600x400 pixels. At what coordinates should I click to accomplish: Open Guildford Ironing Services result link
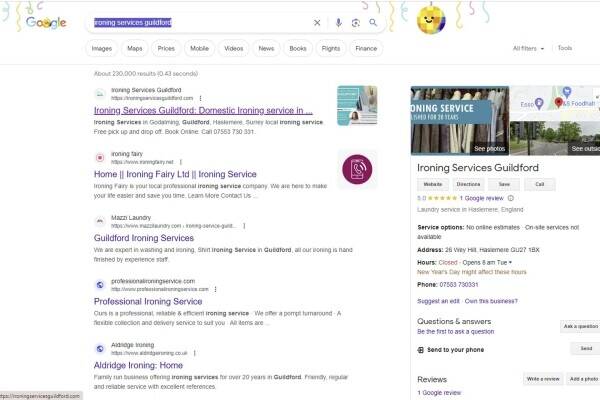144,238
